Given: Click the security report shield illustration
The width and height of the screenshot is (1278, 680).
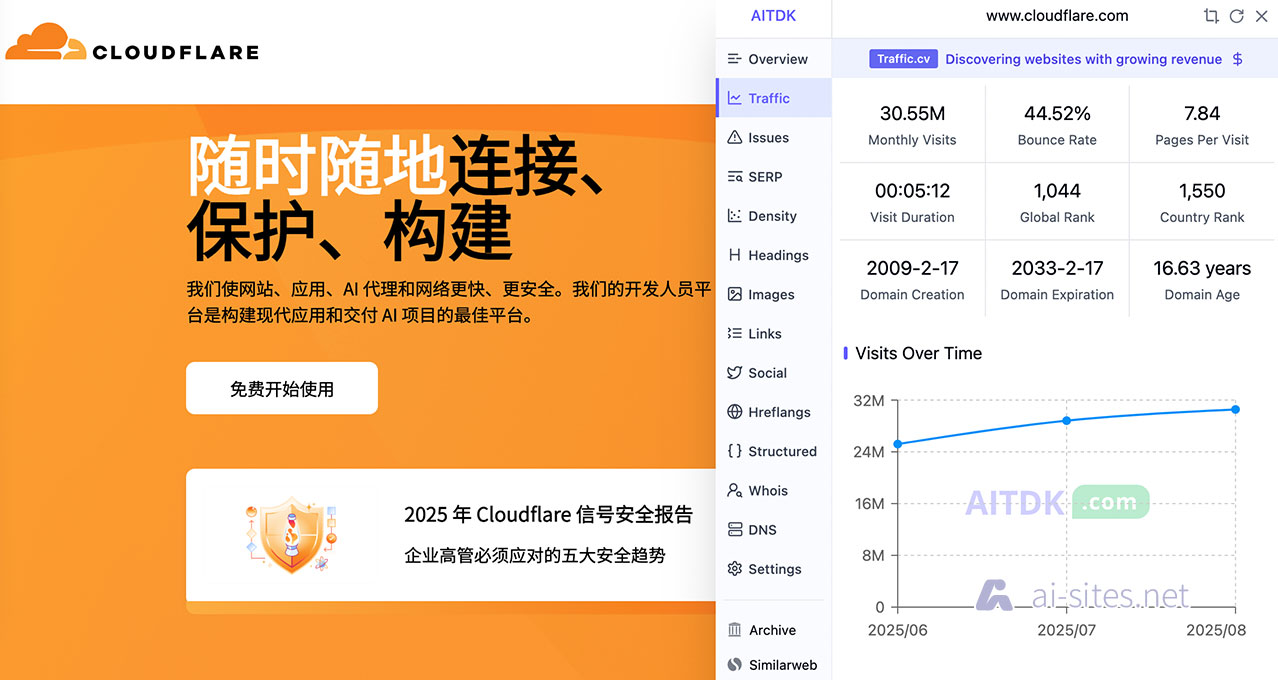Looking at the screenshot, I should click(291, 535).
